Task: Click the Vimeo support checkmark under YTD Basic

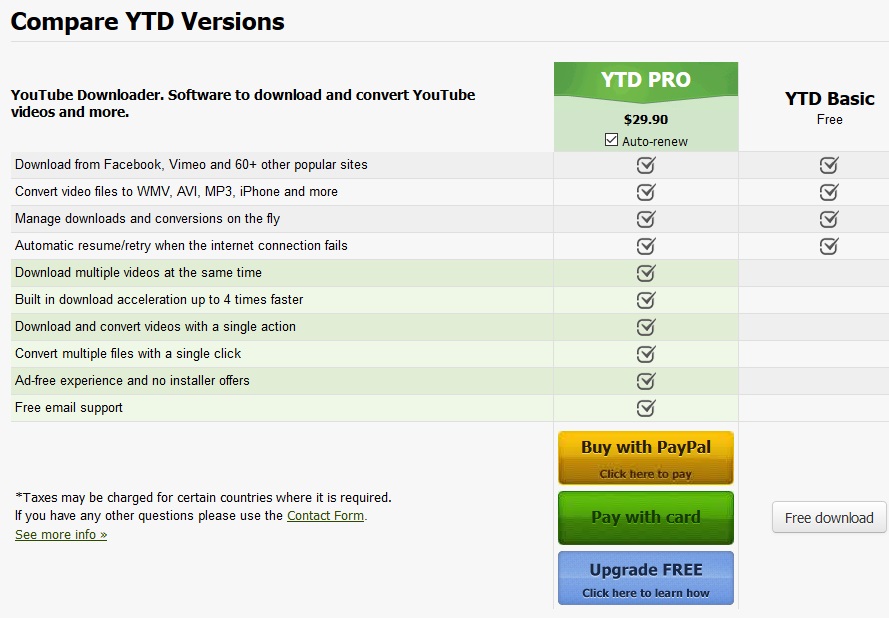Action: click(828, 164)
